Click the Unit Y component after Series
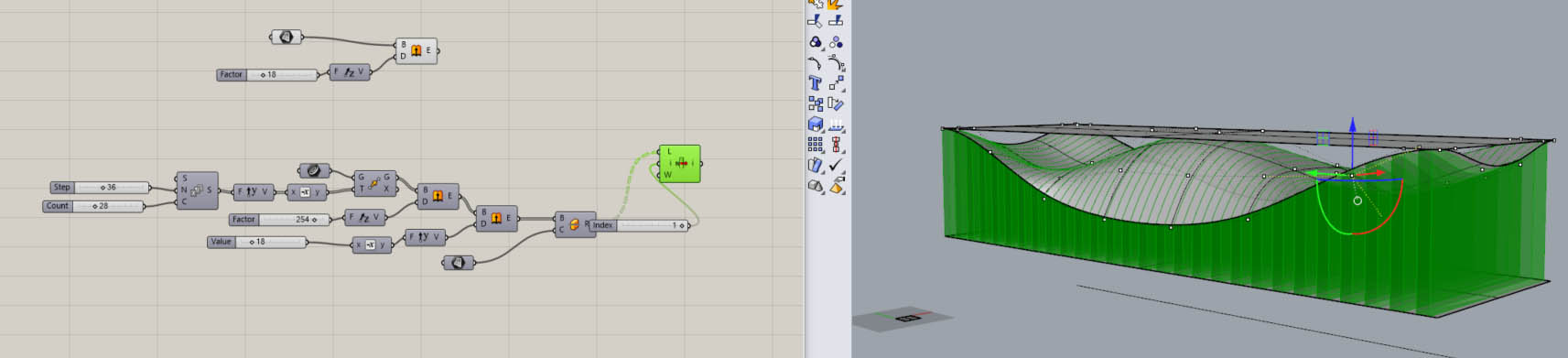The width and height of the screenshot is (1568, 358). click(254, 192)
